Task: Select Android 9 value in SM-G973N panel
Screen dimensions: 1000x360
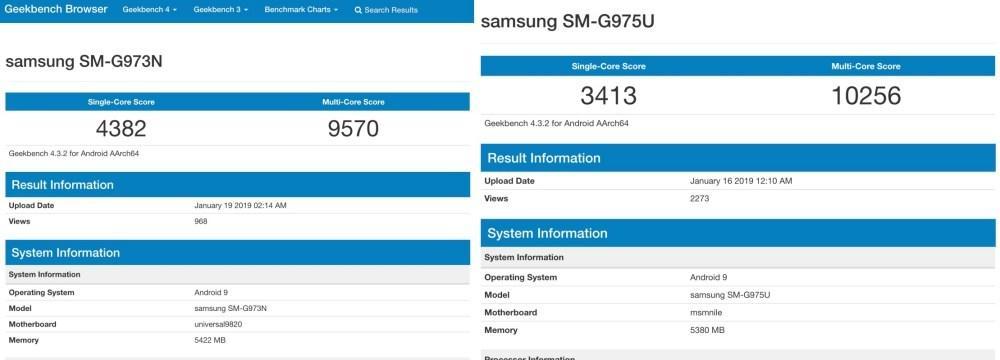Action: coord(211,293)
